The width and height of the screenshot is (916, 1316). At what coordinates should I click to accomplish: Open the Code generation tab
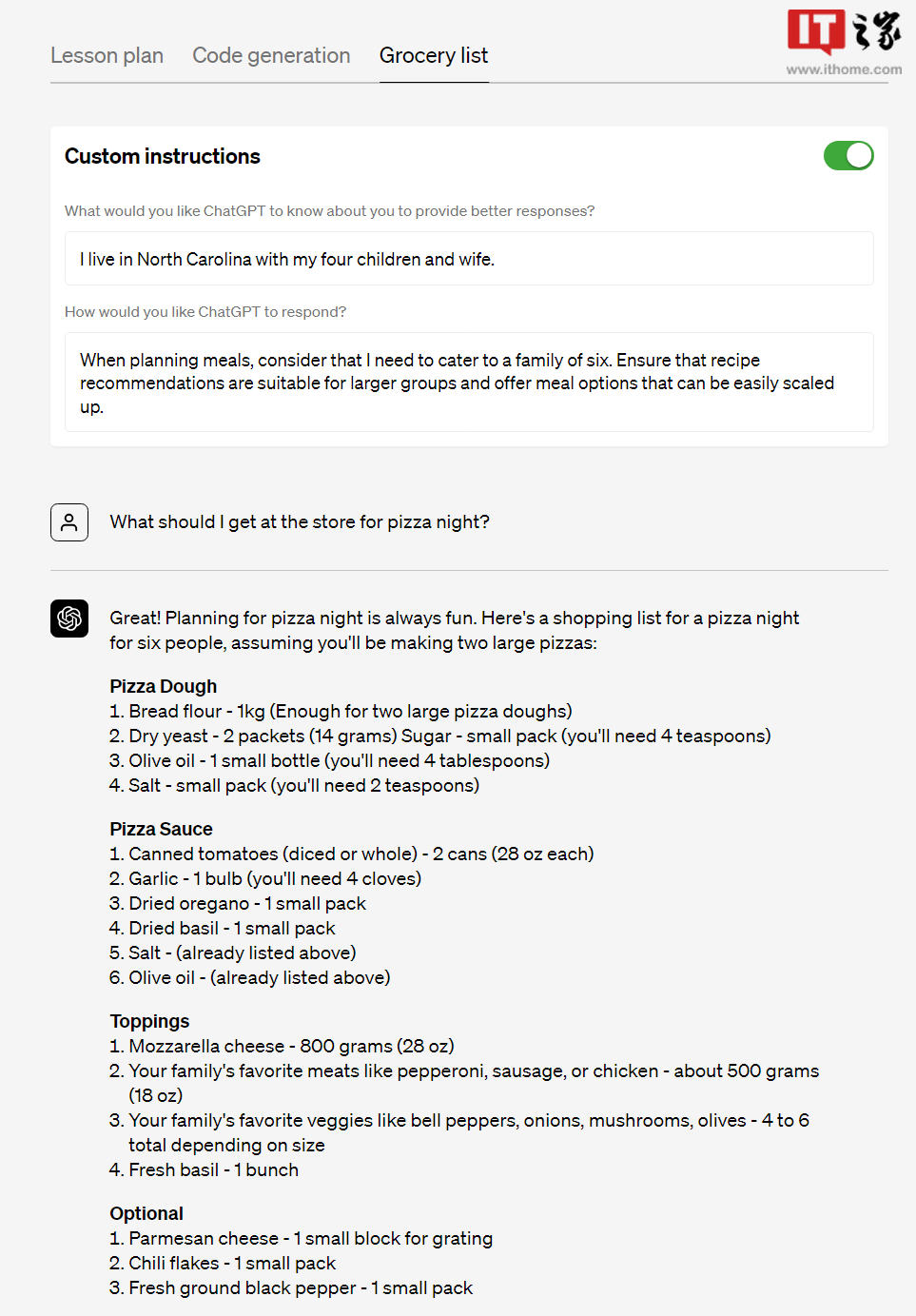click(271, 55)
